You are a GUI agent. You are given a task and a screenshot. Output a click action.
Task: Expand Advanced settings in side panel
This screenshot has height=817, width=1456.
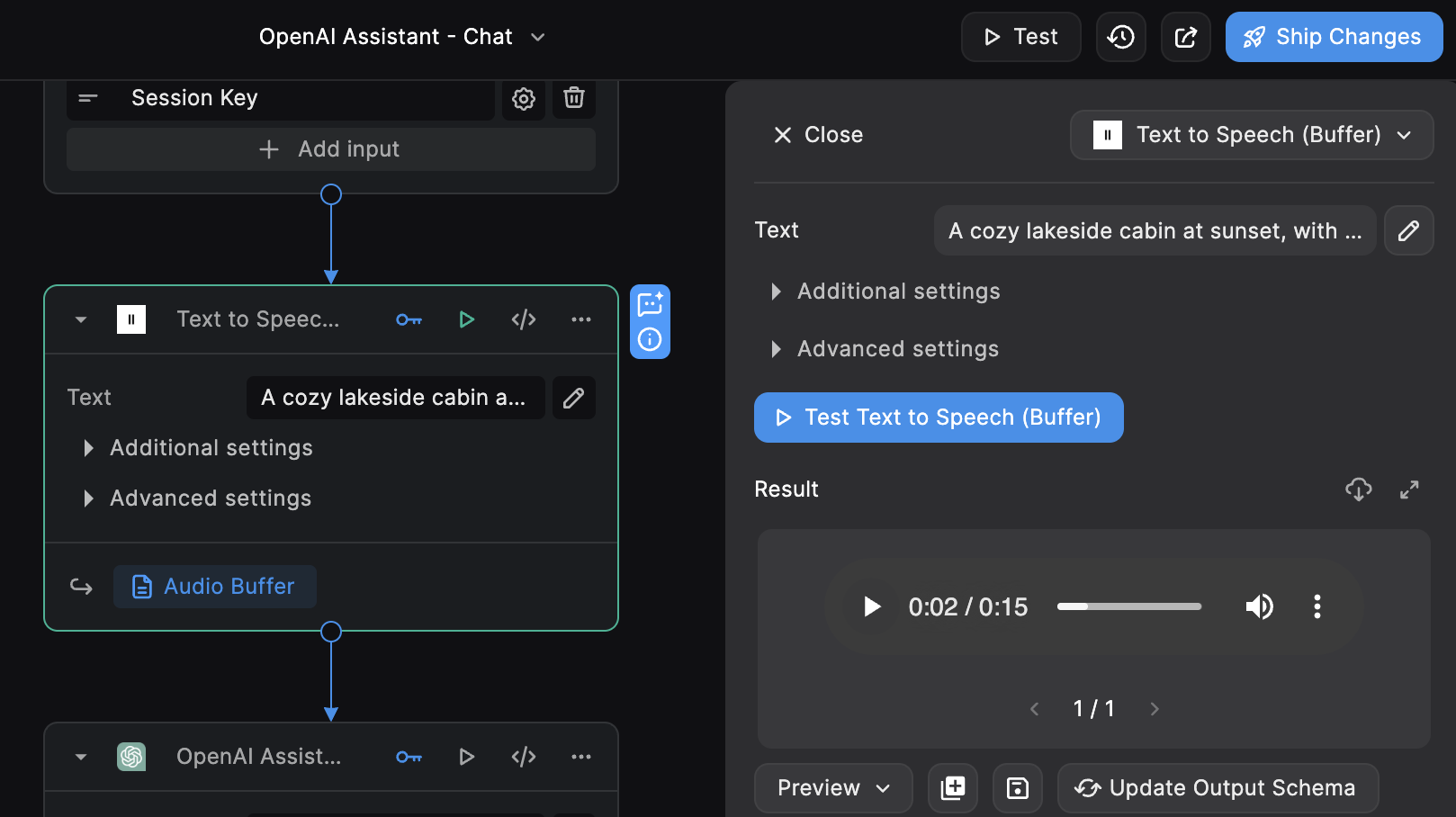(885, 349)
